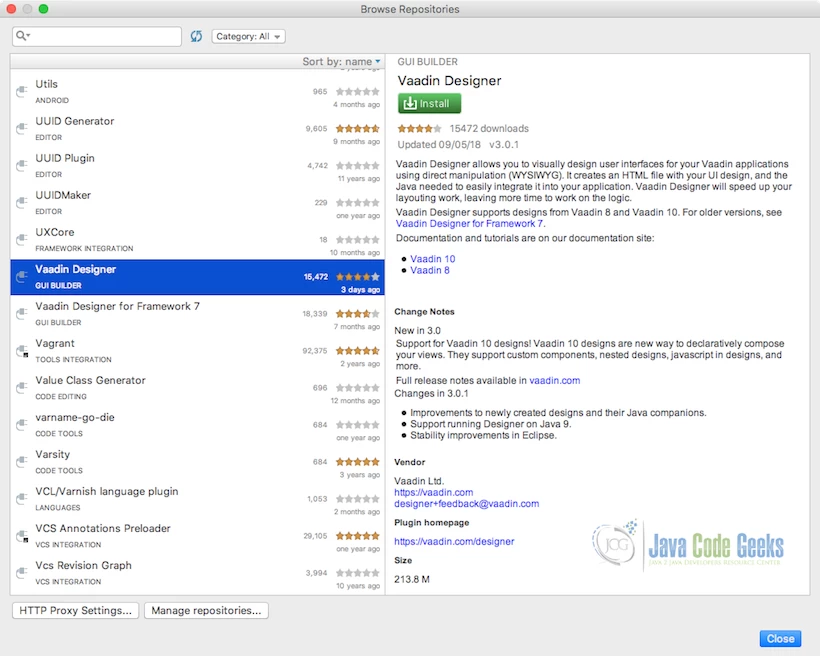The height and width of the screenshot is (656, 820).
Task: Open https://vaadin.com vendor link
Action: pos(434,492)
